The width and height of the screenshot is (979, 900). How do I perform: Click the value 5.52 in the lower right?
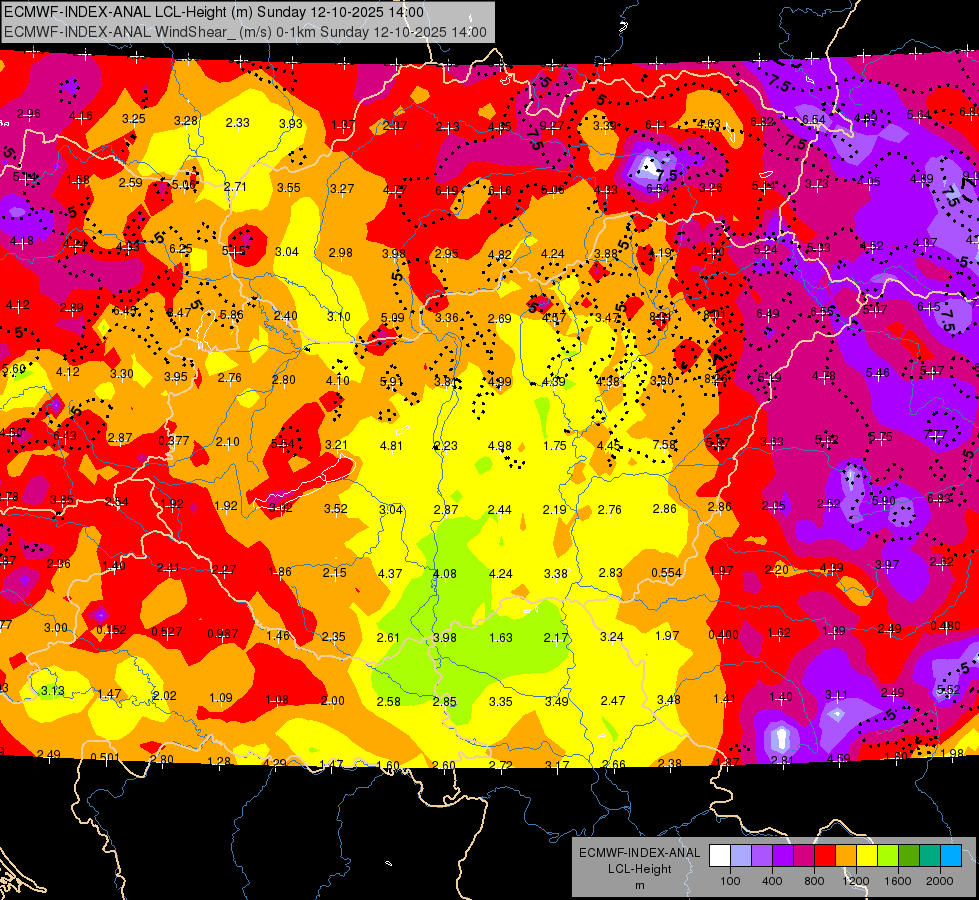949,690
